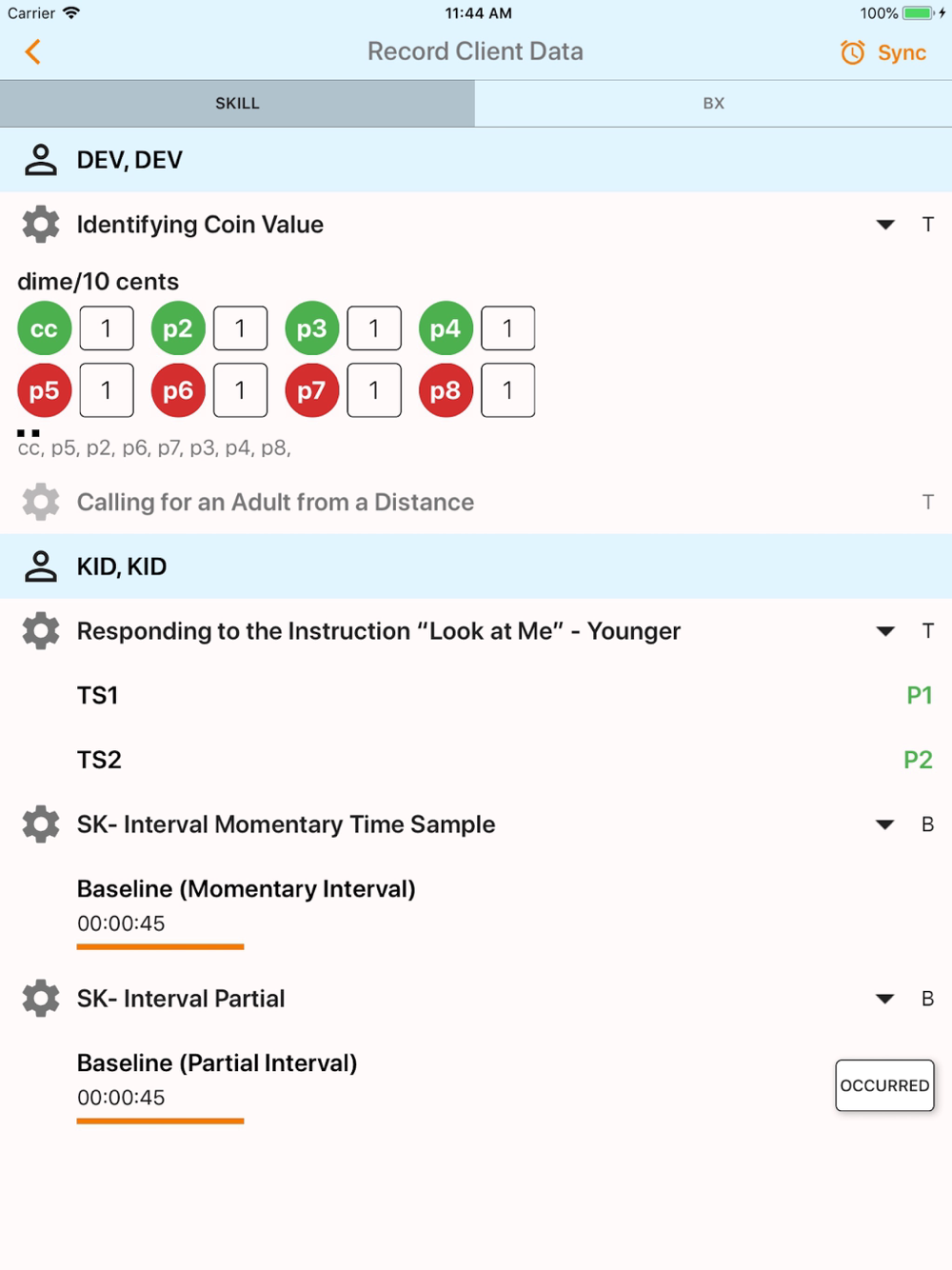Click gear icon beside Calling for an Adult

[41, 502]
